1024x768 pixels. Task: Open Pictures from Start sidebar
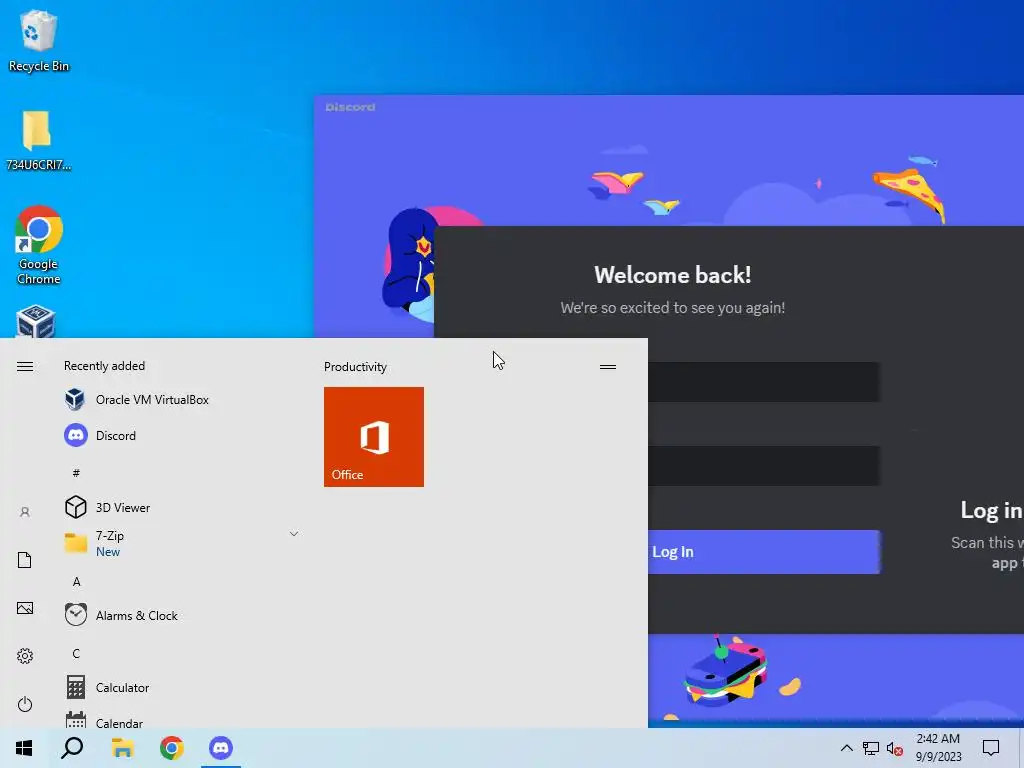point(25,609)
